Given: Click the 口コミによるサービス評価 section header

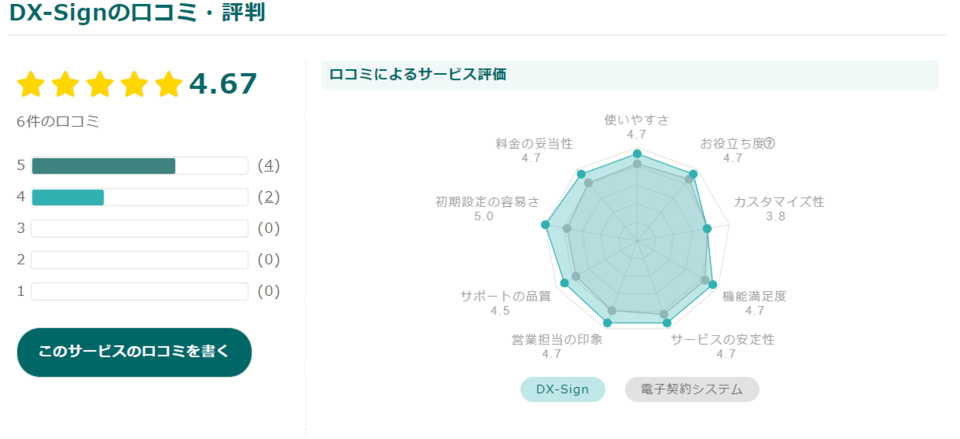Looking at the screenshot, I should tap(418, 75).
